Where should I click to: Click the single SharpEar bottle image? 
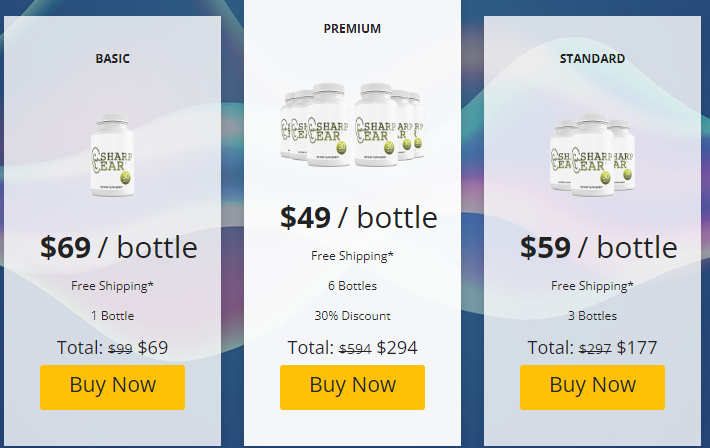(112, 157)
